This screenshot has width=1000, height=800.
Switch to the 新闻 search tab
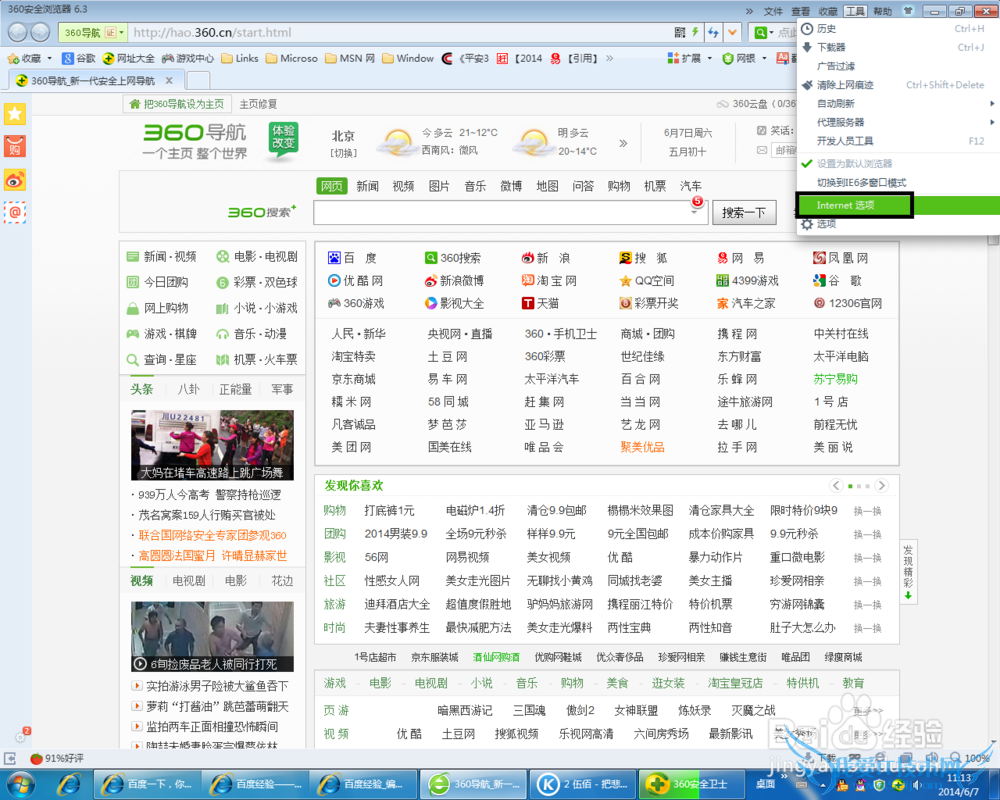[x=367, y=186]
